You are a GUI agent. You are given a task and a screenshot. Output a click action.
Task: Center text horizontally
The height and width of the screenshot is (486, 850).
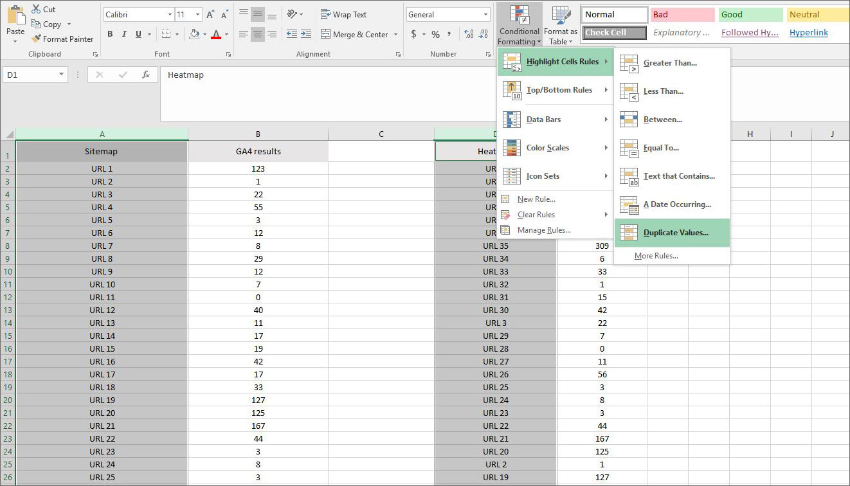pos(257,34)
